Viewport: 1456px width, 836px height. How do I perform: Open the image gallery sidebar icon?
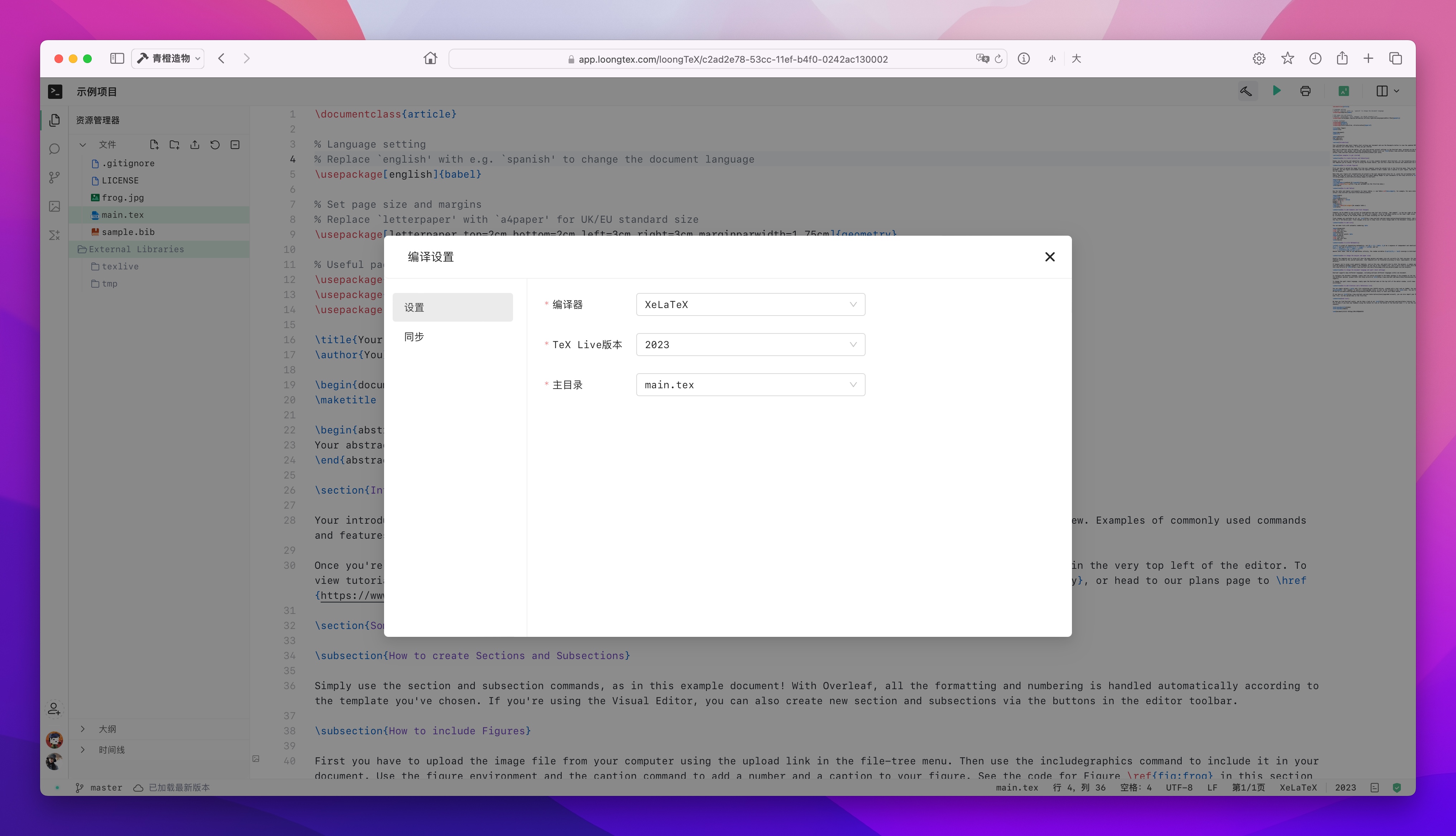click(54, 206)
